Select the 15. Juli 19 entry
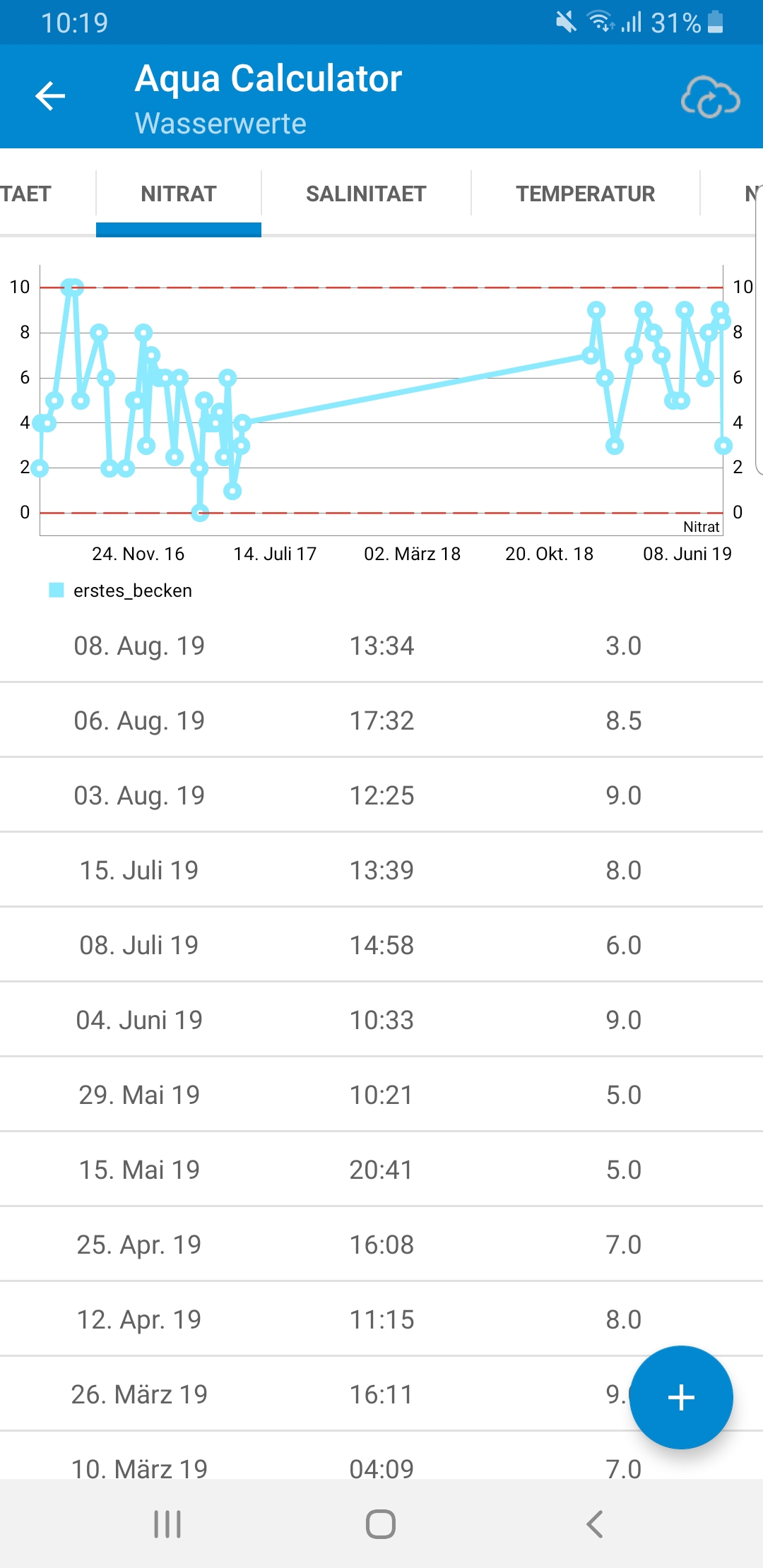The width and height of the screenshot is (763, 1568). [381, 870]
